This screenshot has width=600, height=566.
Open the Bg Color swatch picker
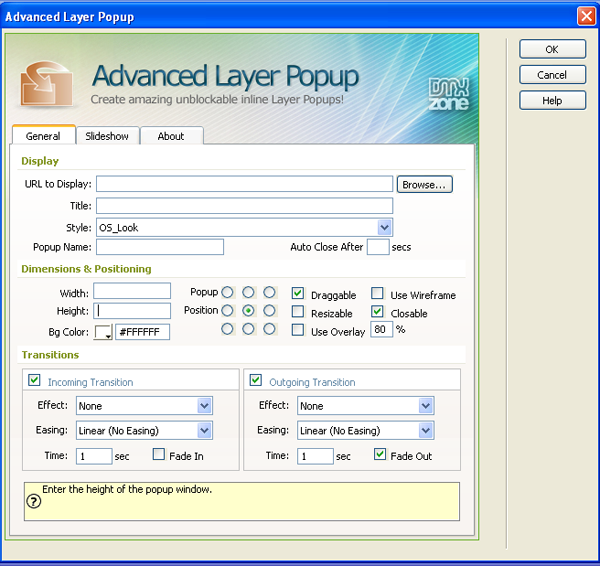coord(103,332)
